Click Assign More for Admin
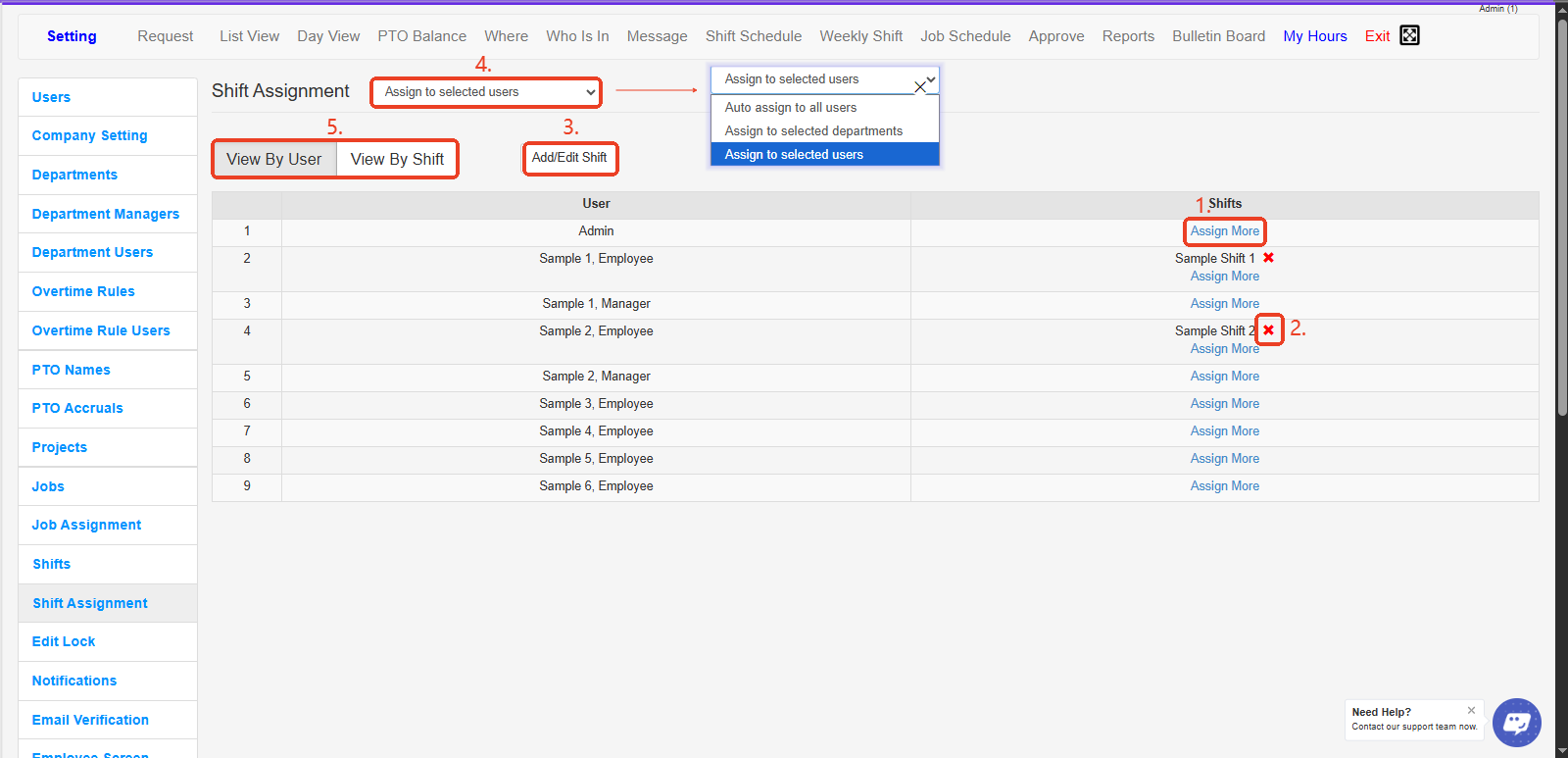Screen dimensions: 1568x758 point(1224,231)
